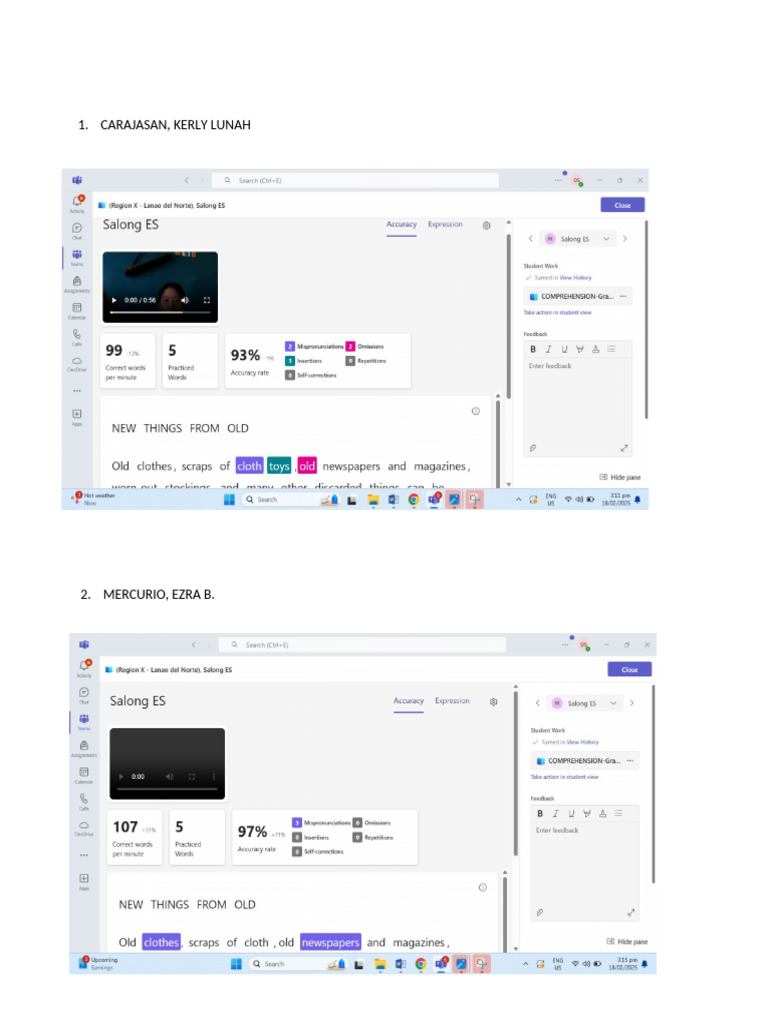Click the Close button in MERCURIO's Teams window
Image resolution: width=768 pixels, height=1024 pixels.
(630, 669)
